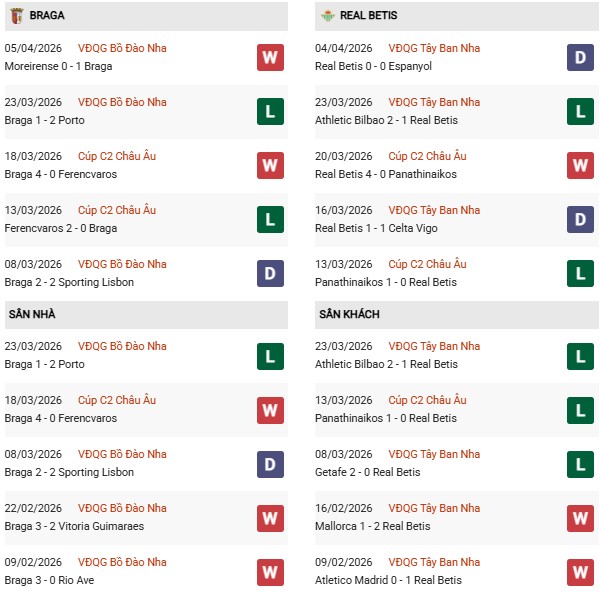Image resolution: width=600 pixels, height=593 pixels.
Task: Click W badge for Real Betis 4 - 0 Panathinaikos
Action: pos(578,165)
